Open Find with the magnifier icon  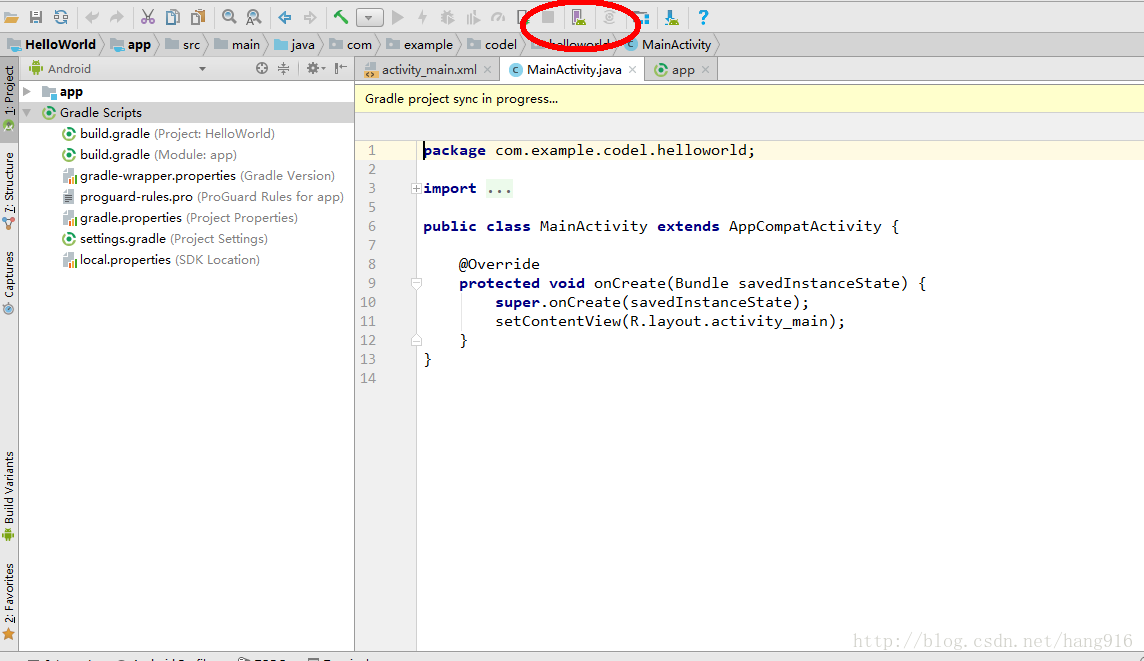[x=229, y=17]
